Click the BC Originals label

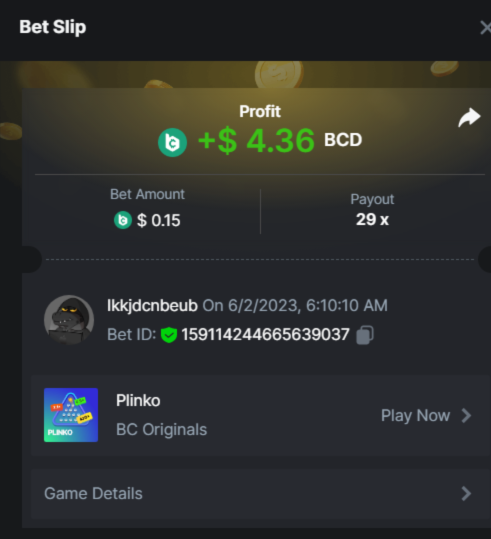click(162, 429)
